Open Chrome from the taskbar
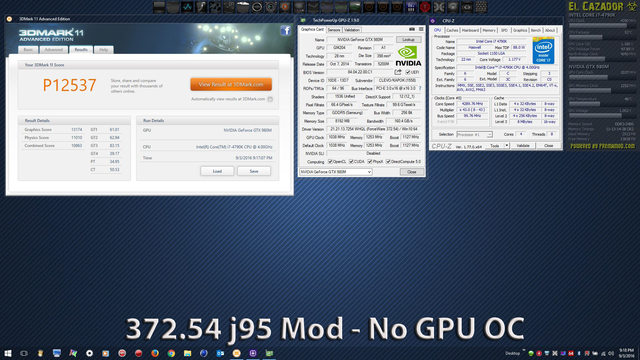Image resolution: width=640 pixels, height=360 pixels. 171,353
